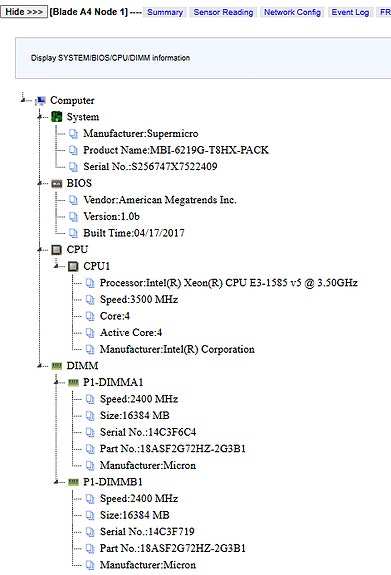Click document icon beside Serial No.:14C3F719
Image resolution: width=391 pixels, height=575 pixels.
point(90,531)
